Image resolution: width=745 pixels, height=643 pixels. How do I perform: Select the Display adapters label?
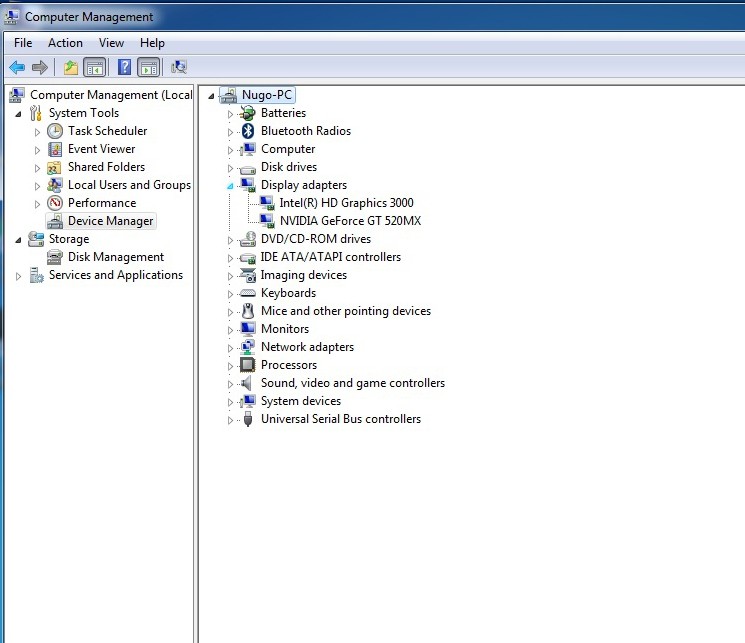[x=304, y=185]
